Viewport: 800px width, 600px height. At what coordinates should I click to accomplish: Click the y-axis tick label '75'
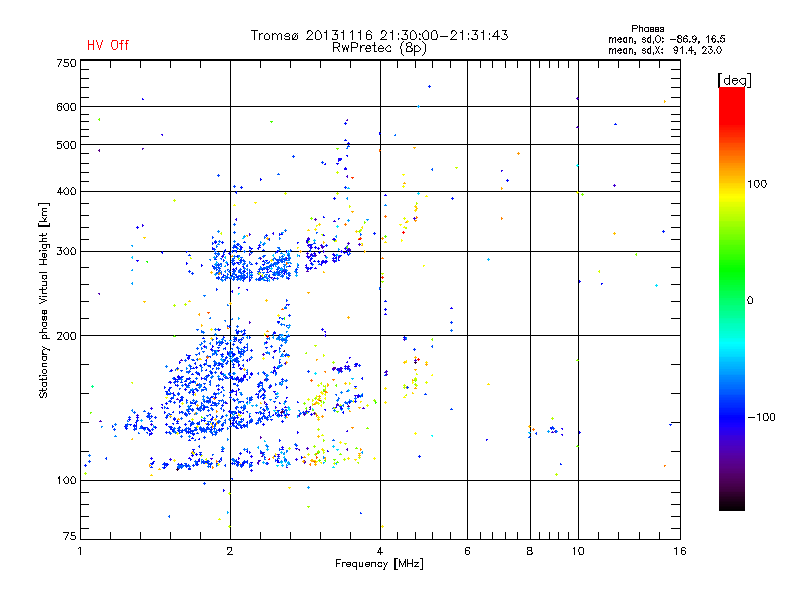tap(69, 536)
